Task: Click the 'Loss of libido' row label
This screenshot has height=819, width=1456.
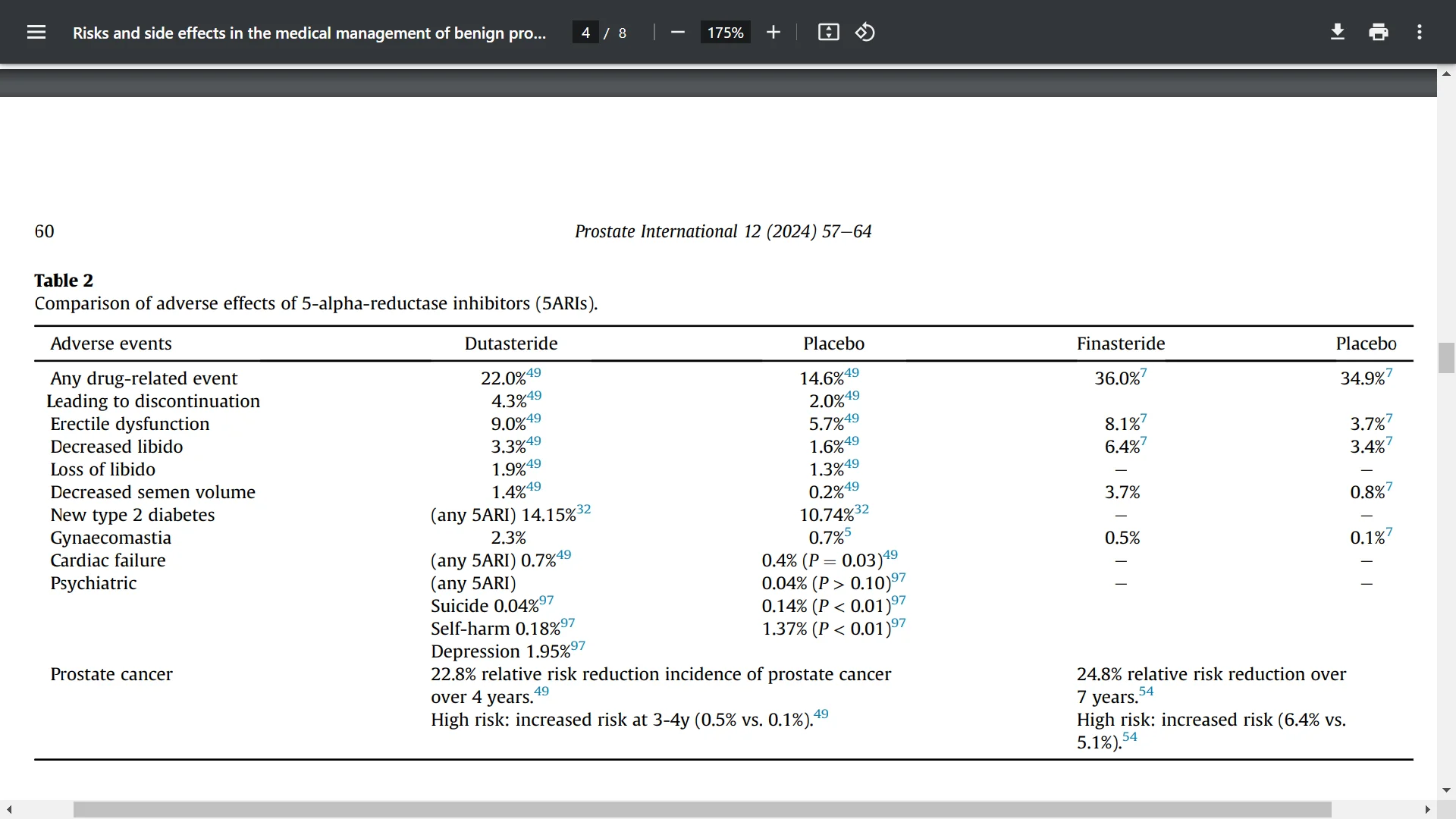Action: 102,469
